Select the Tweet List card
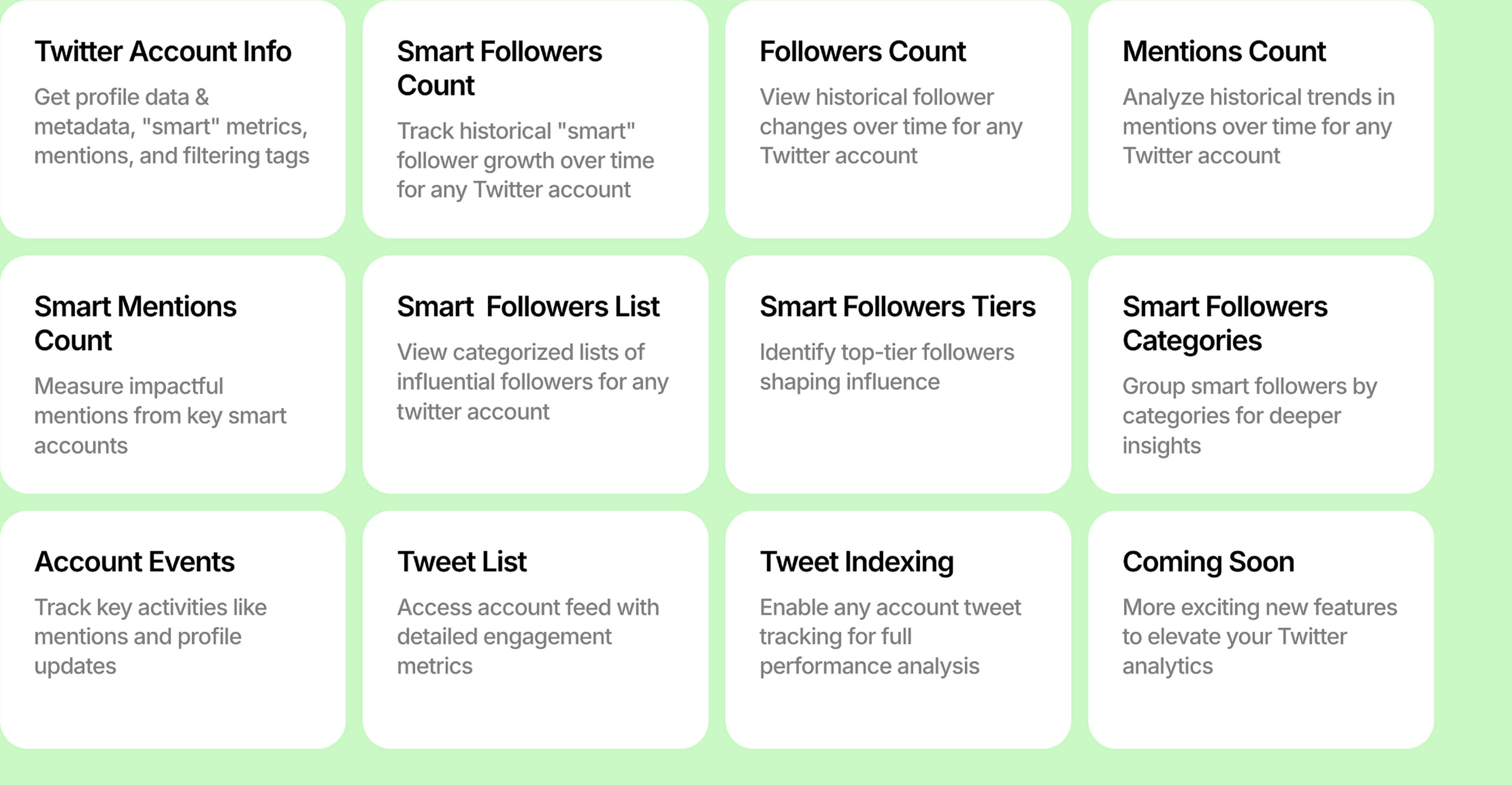The image size is (1512, 785). (535, 629)
